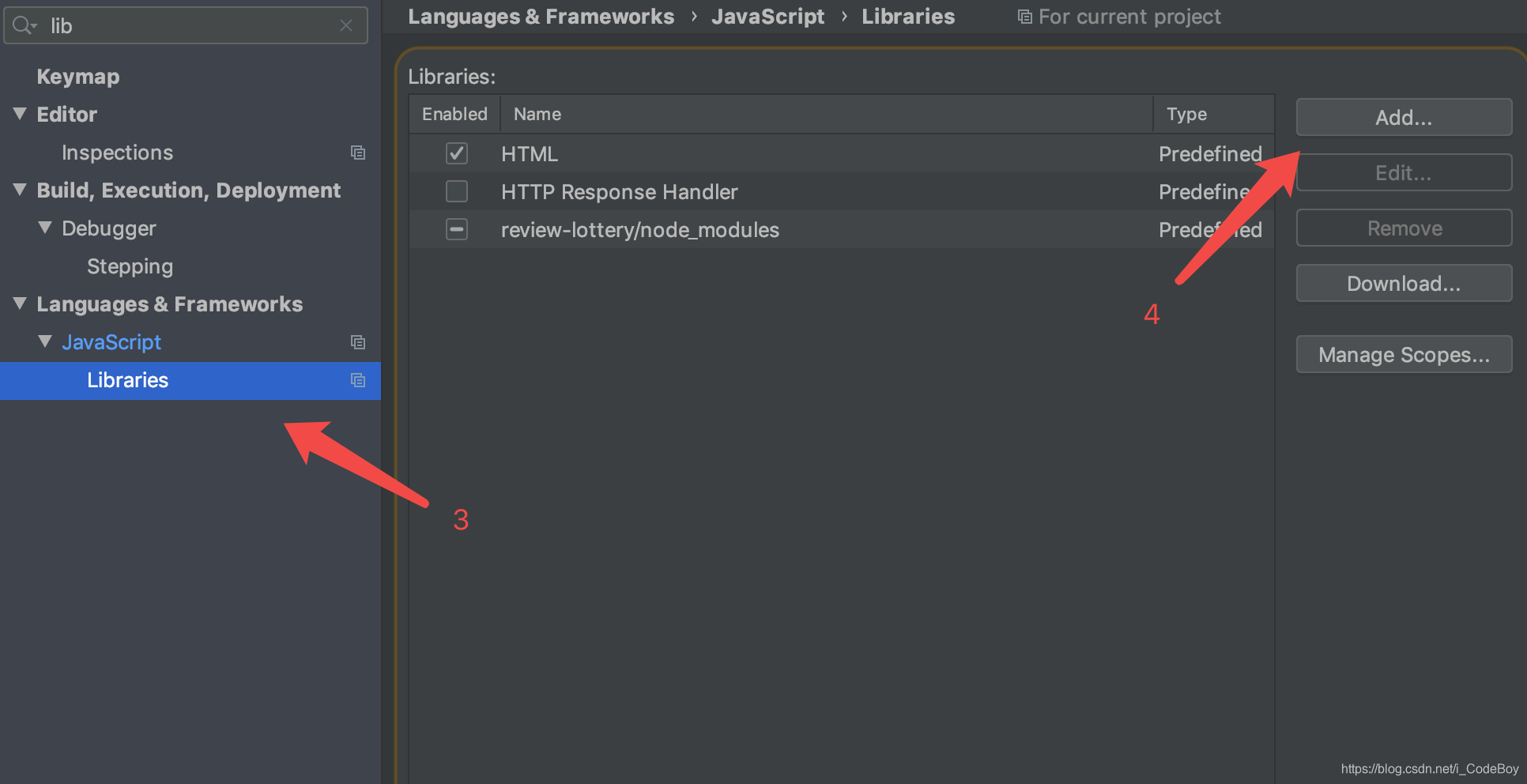Click the search magnifier icon
Viewport: 1527px width, 784px height.
point(25,25)
